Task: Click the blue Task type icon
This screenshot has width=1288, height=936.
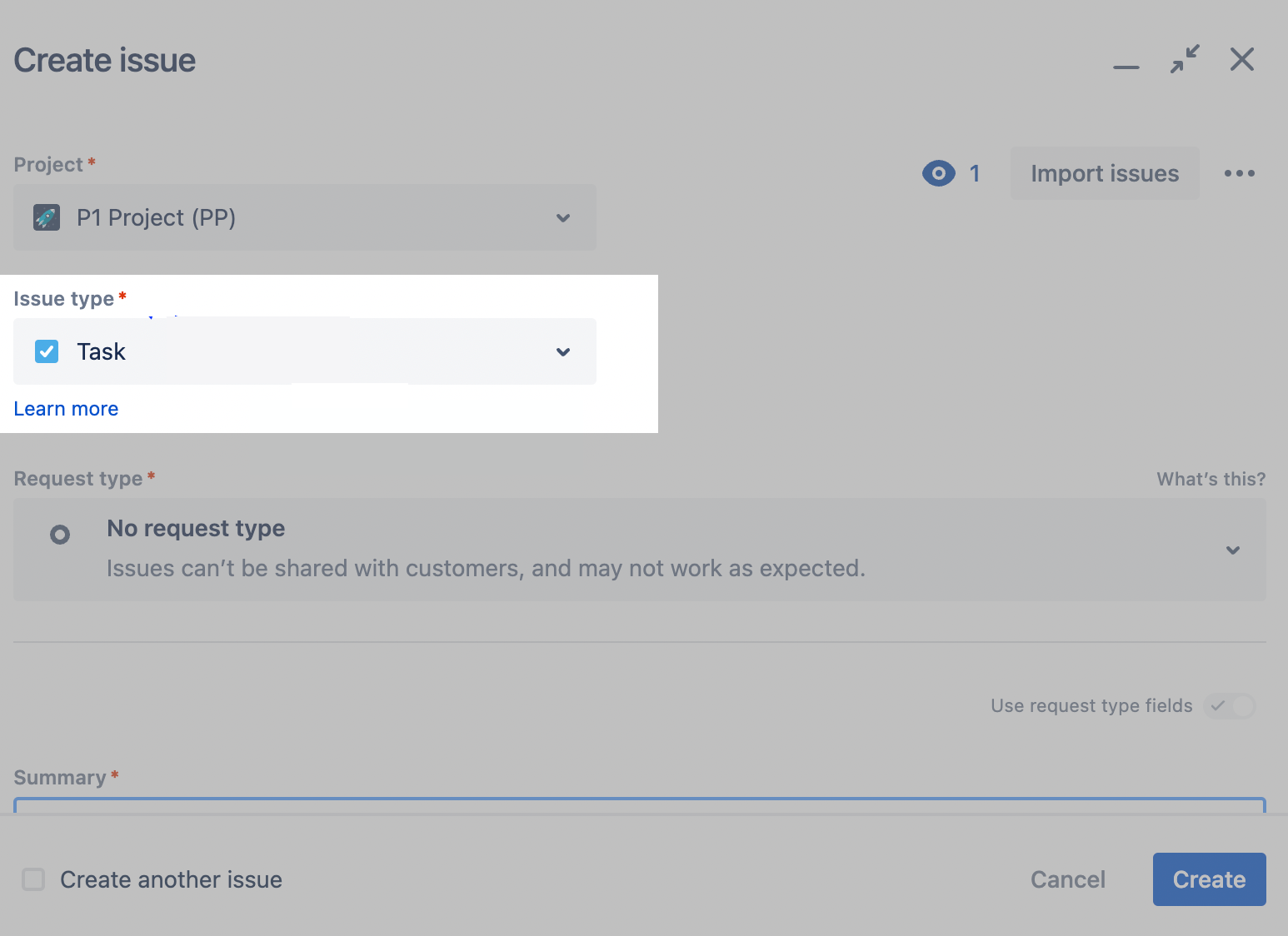Action: (47, 351)
